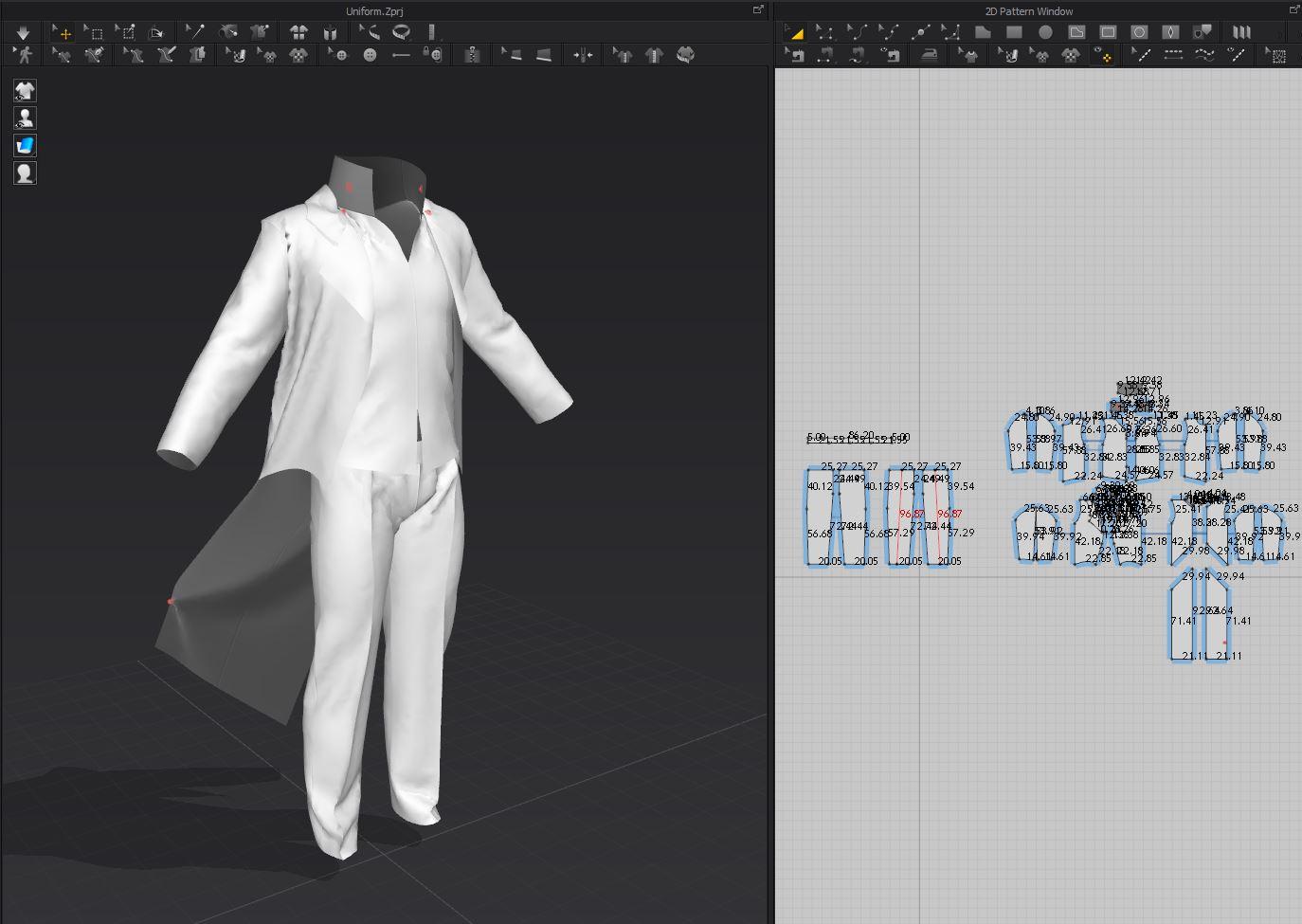Click the button placement tool icon
The image size is (1302, 924).
370,55
